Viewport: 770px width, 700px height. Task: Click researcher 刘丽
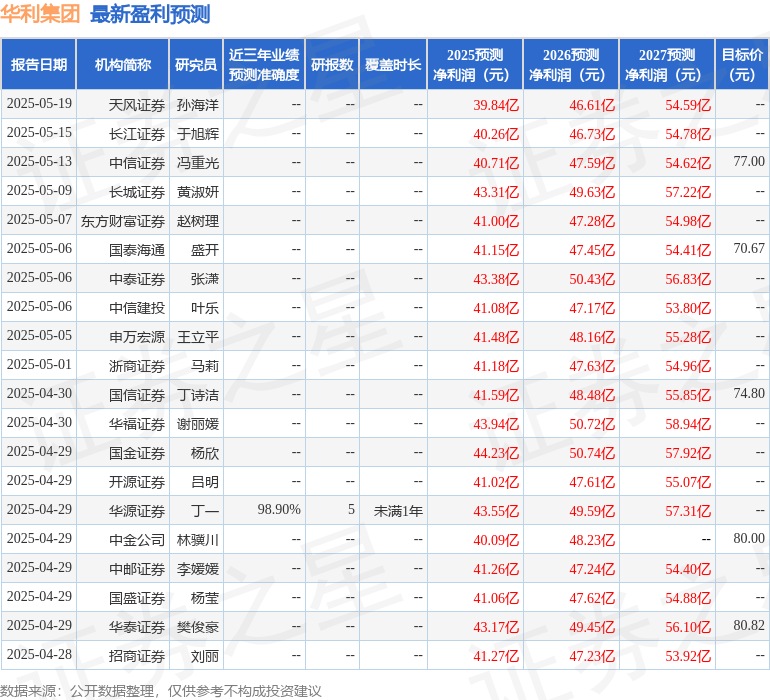(x=205, y=655)
